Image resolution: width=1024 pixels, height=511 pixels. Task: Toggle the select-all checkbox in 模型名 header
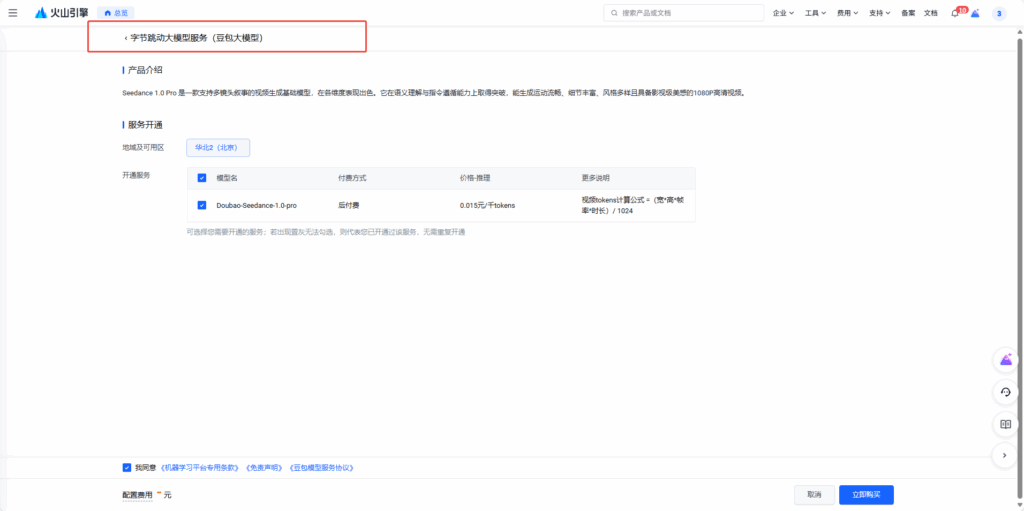pos(202,178)
